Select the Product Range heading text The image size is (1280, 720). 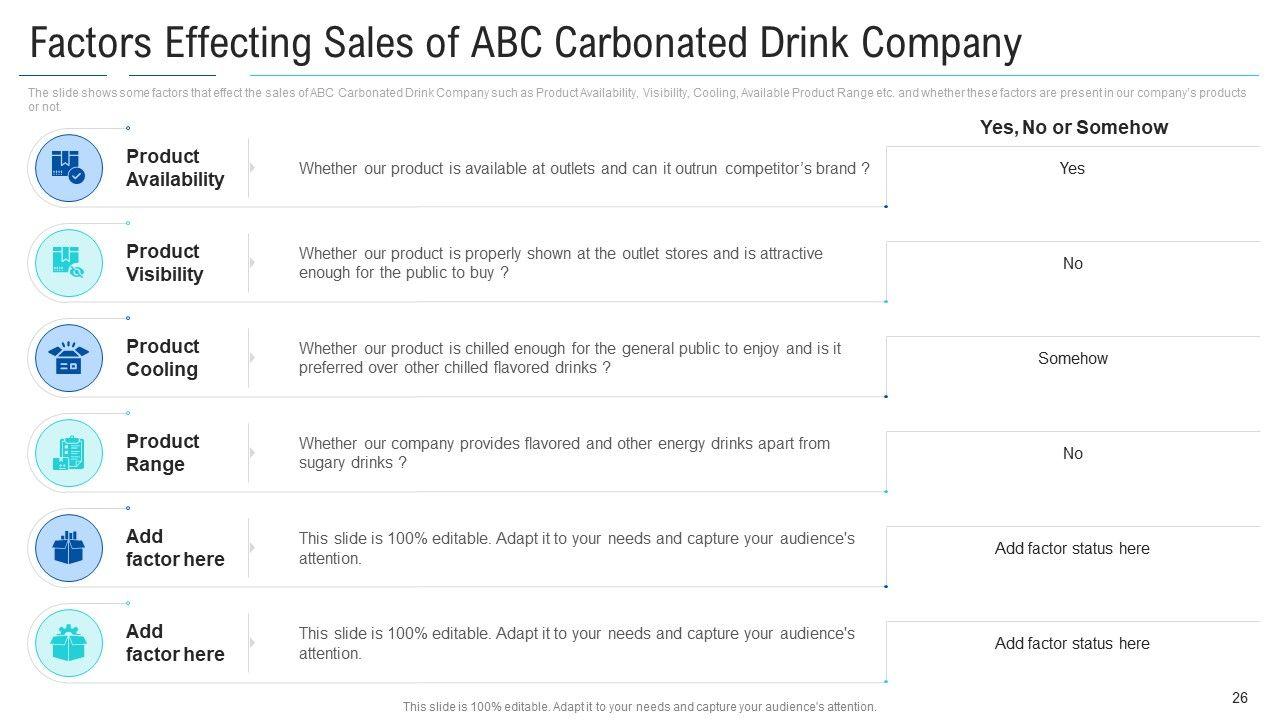coord(162,453)
